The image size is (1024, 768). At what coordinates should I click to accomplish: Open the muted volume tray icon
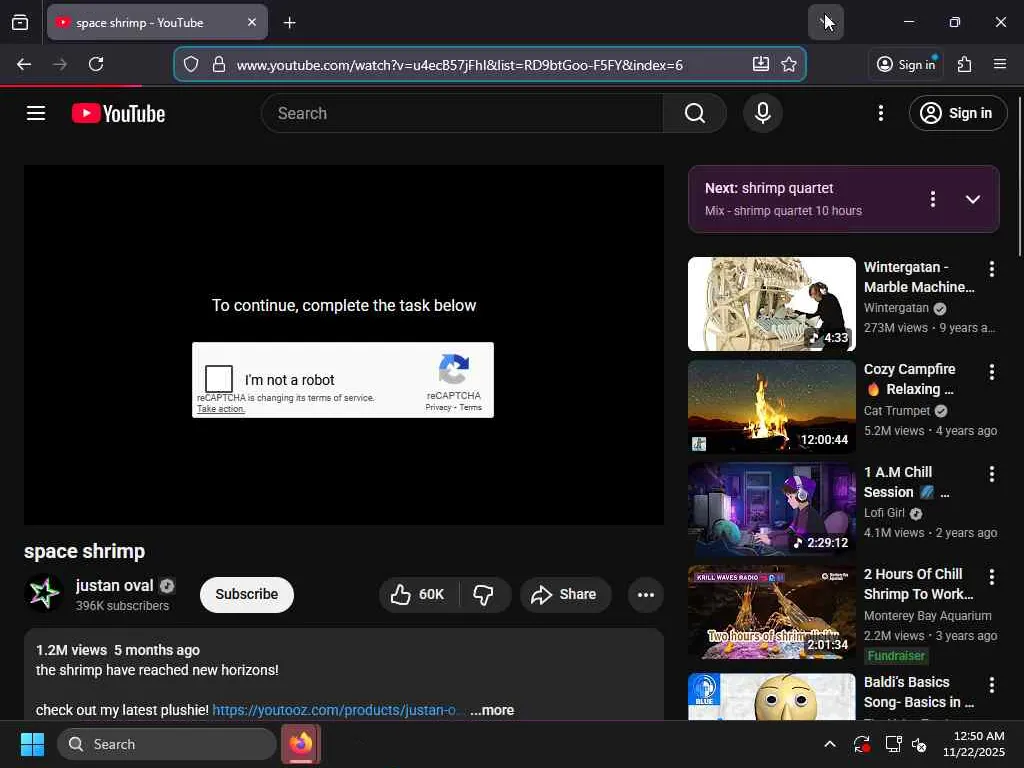pos(919,744)
